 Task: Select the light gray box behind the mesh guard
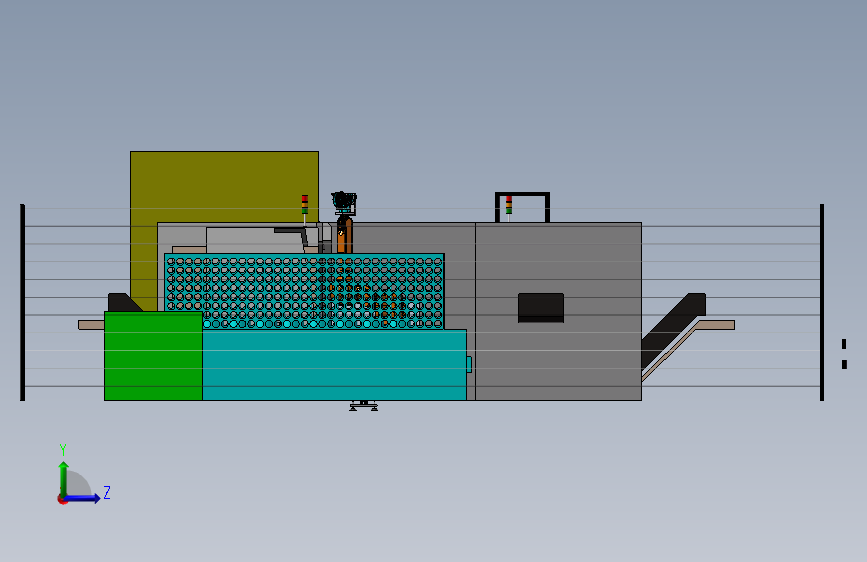click(x=254, y=240)
